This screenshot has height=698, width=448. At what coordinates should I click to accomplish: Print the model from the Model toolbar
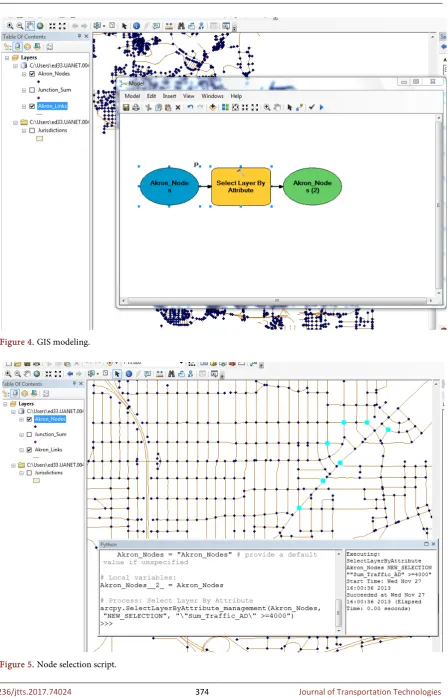pos(136,107)
